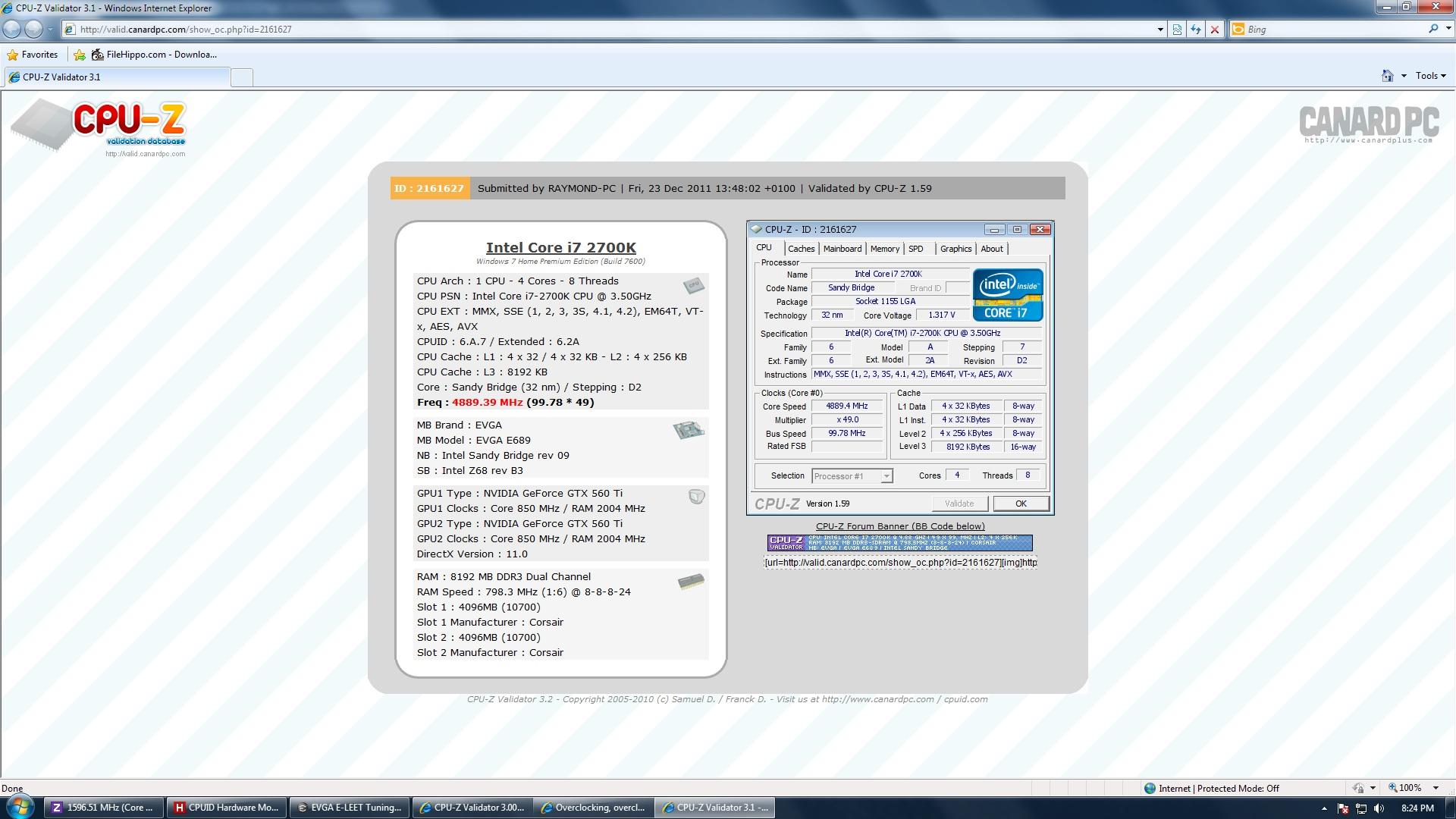Select the red Freq 4889.39 MHz value

point(488,403)
